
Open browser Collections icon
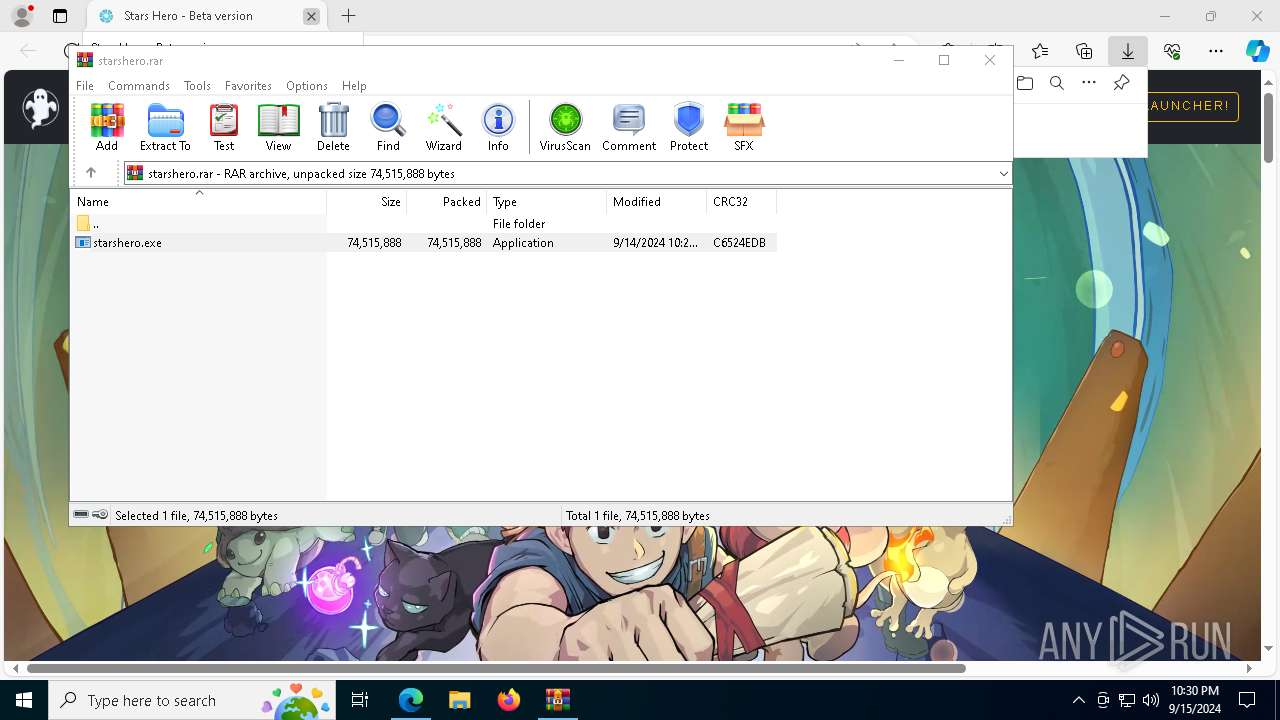[1084, 51]
